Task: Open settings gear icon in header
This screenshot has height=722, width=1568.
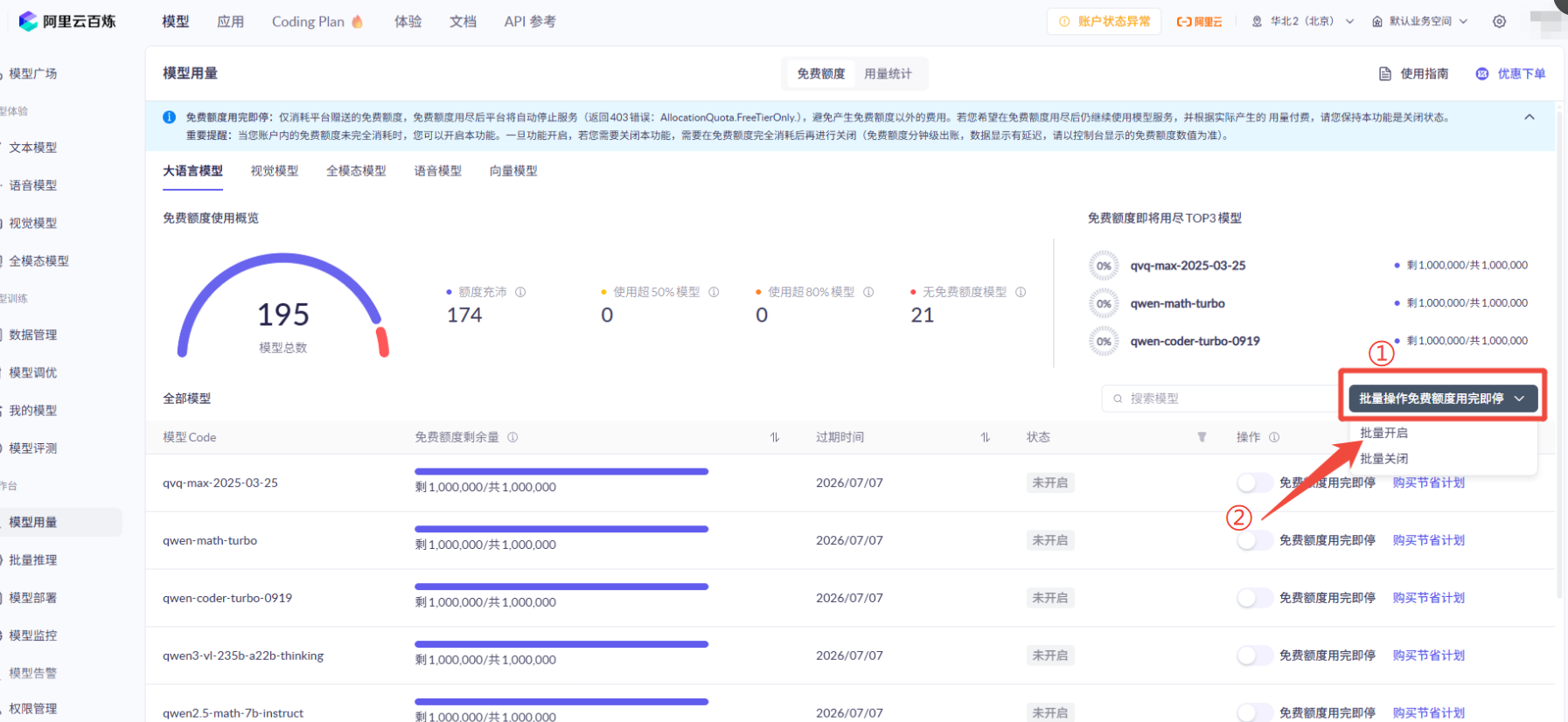Action: (1499, 21)
